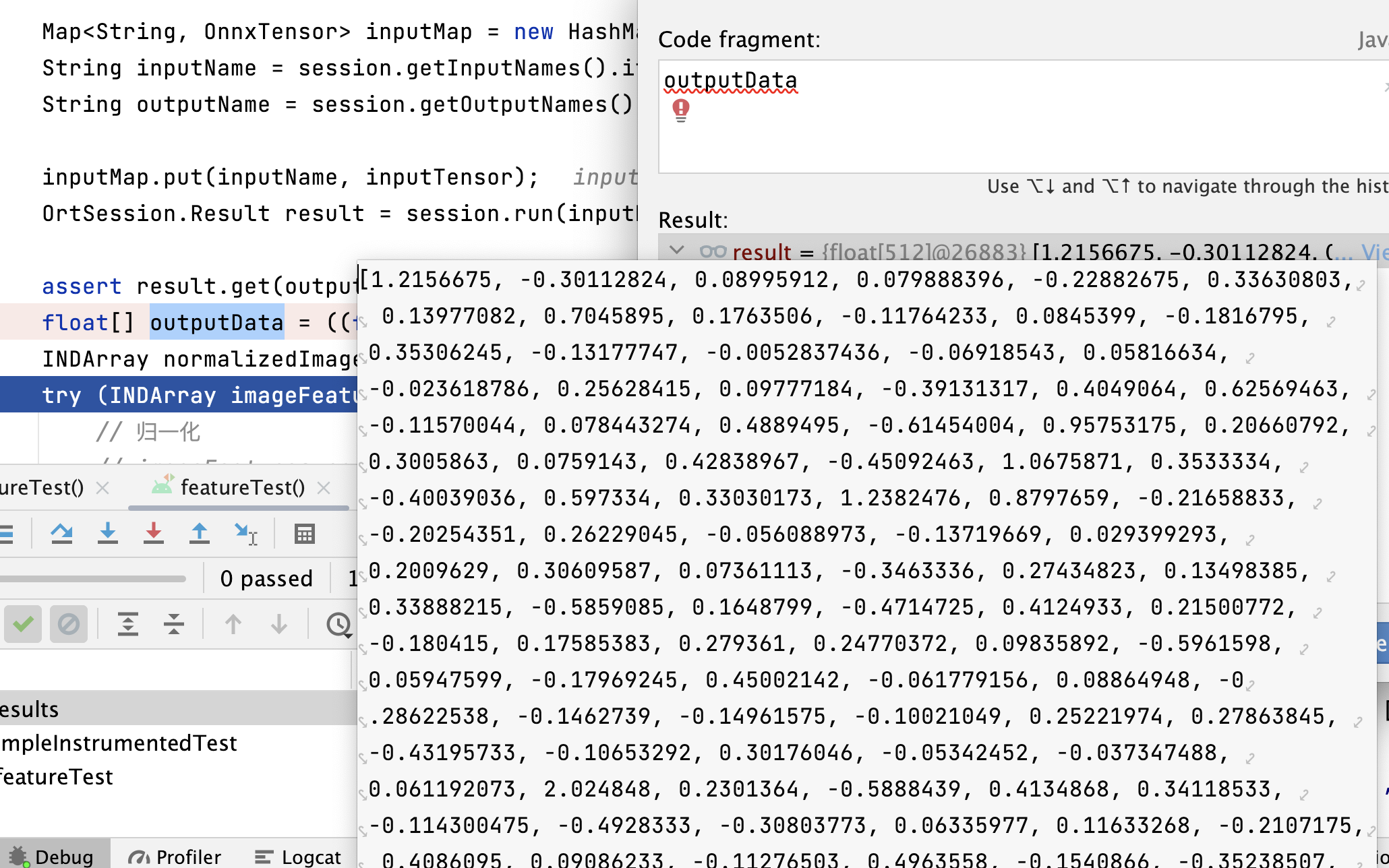
Task: Click the error hint bulb under outputData
Action: pyautogui.click(x=680, y=110)
